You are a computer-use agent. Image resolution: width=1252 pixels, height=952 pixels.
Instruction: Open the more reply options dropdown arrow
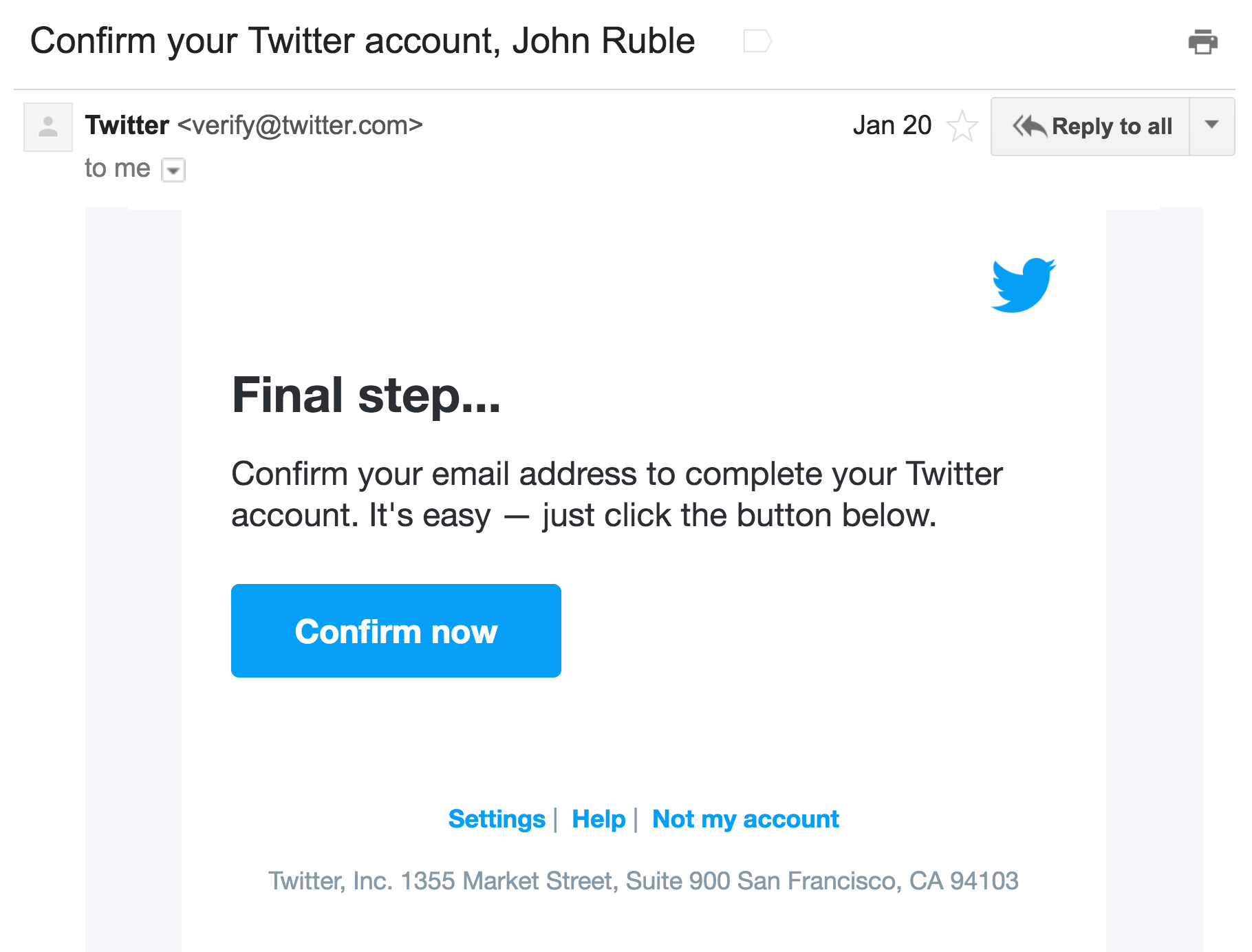coord(1212,125)
